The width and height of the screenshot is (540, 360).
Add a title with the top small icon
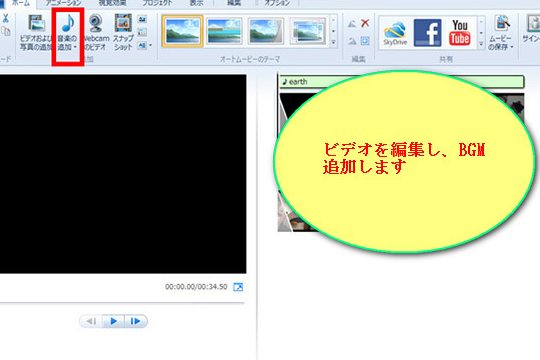coord(142,19)
